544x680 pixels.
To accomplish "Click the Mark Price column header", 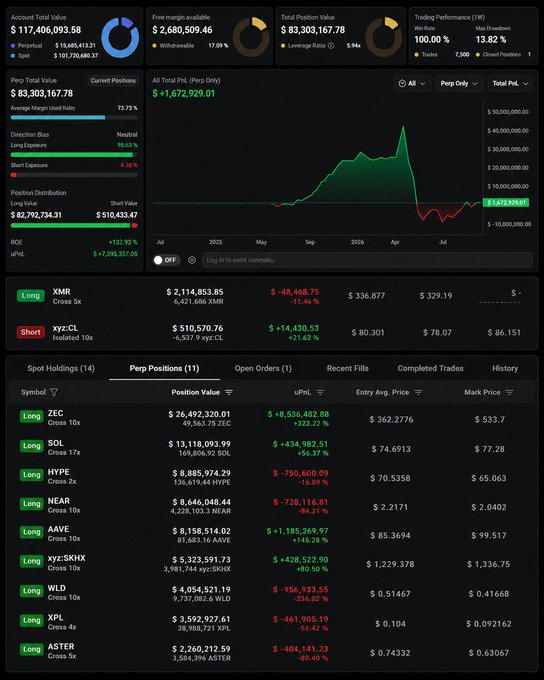I will (x=482, y=392).
